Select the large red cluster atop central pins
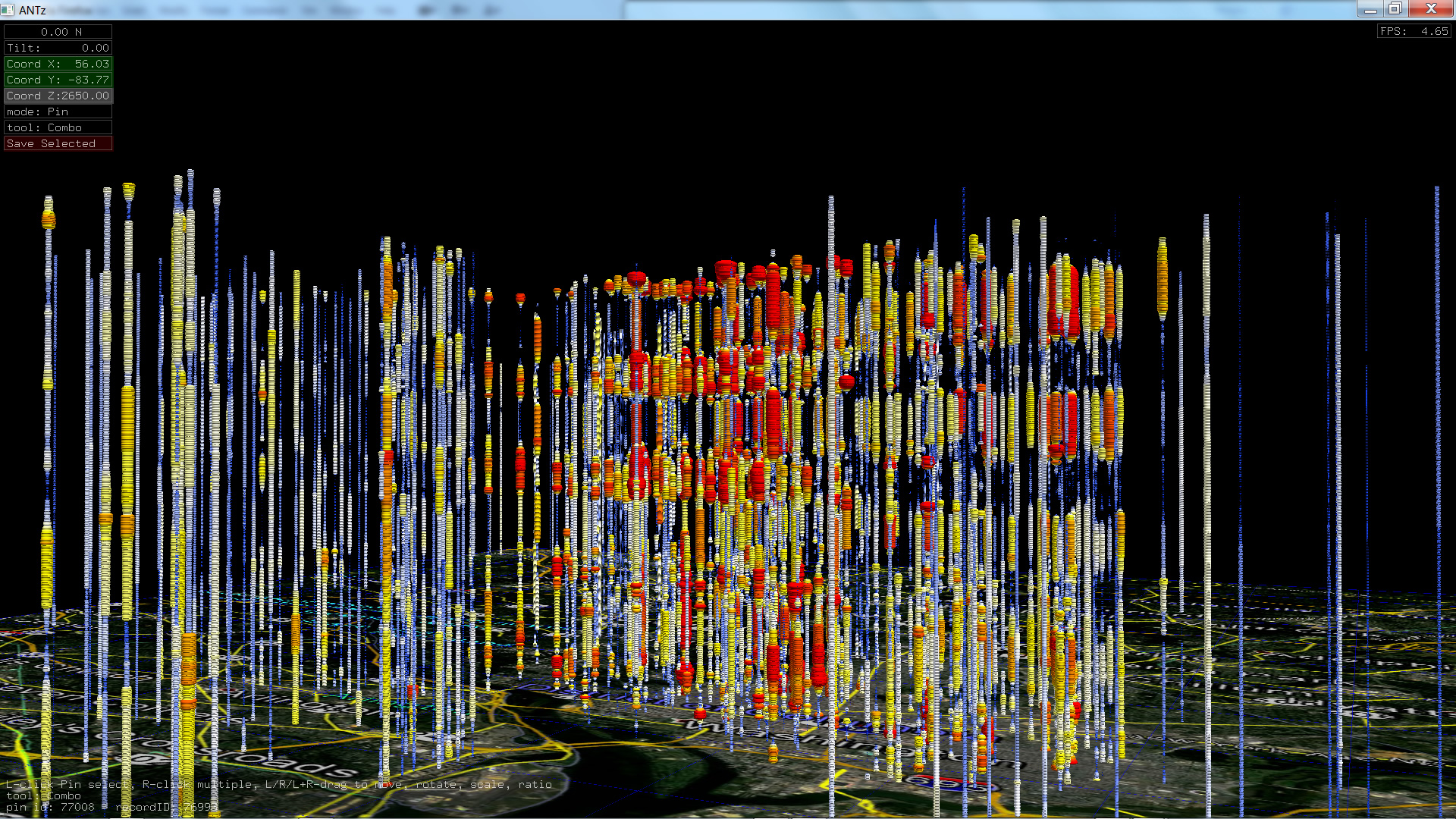Screen dimensions: 1456x819 click(x=726, y=271)
